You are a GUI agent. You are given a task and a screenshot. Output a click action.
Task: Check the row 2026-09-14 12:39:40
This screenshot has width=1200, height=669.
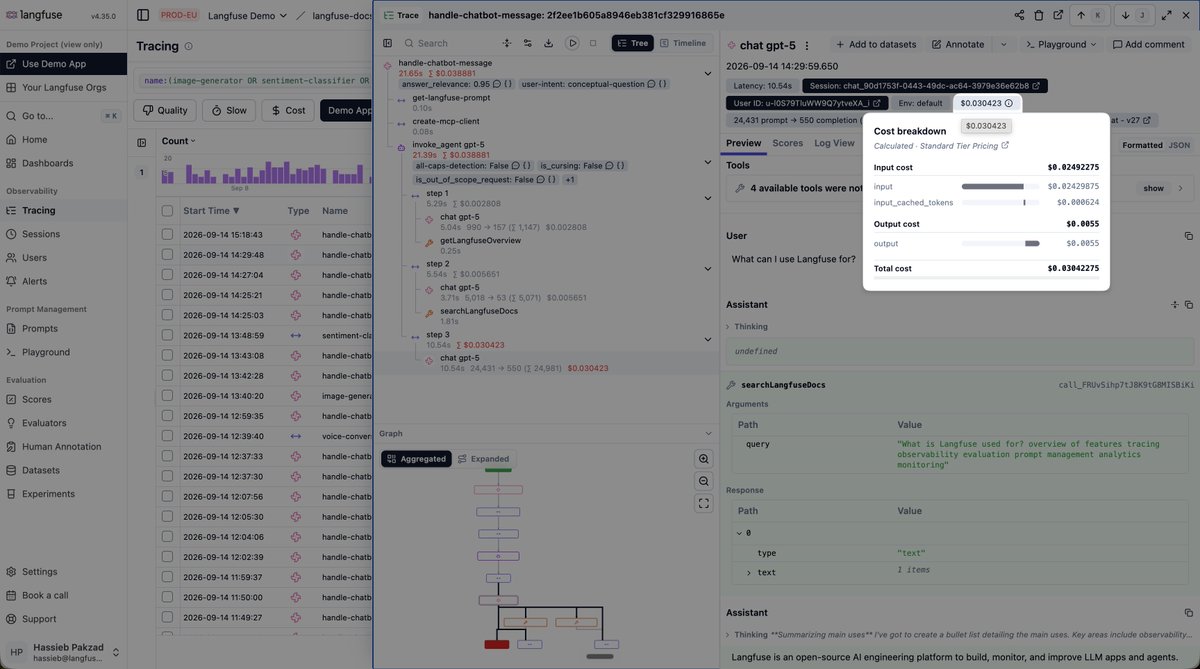(x=167, y=436)
